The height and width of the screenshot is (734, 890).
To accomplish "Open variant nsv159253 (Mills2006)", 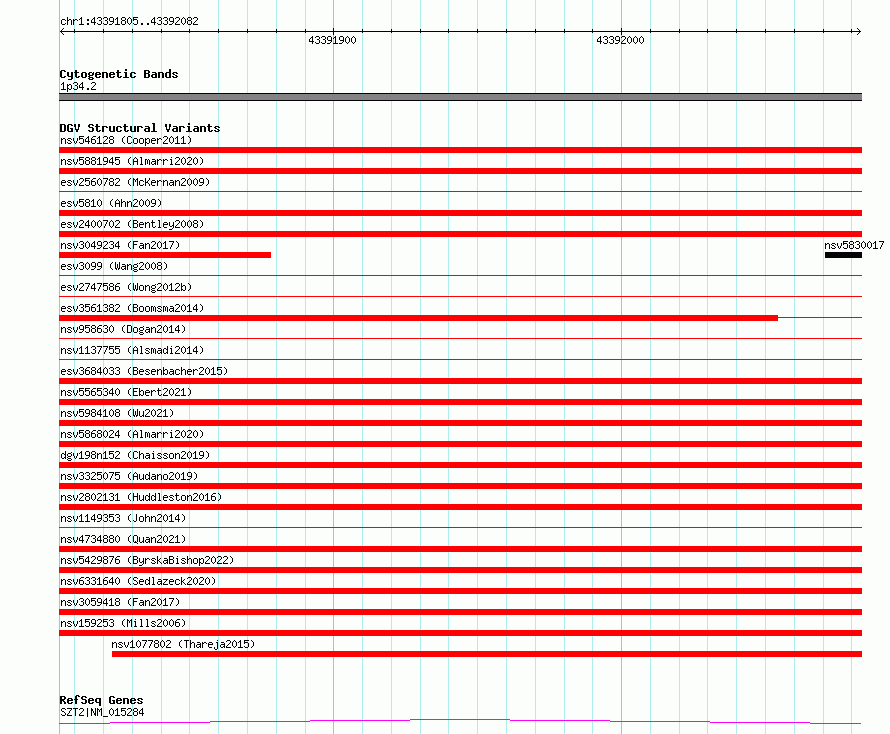I will pos(123,623).
